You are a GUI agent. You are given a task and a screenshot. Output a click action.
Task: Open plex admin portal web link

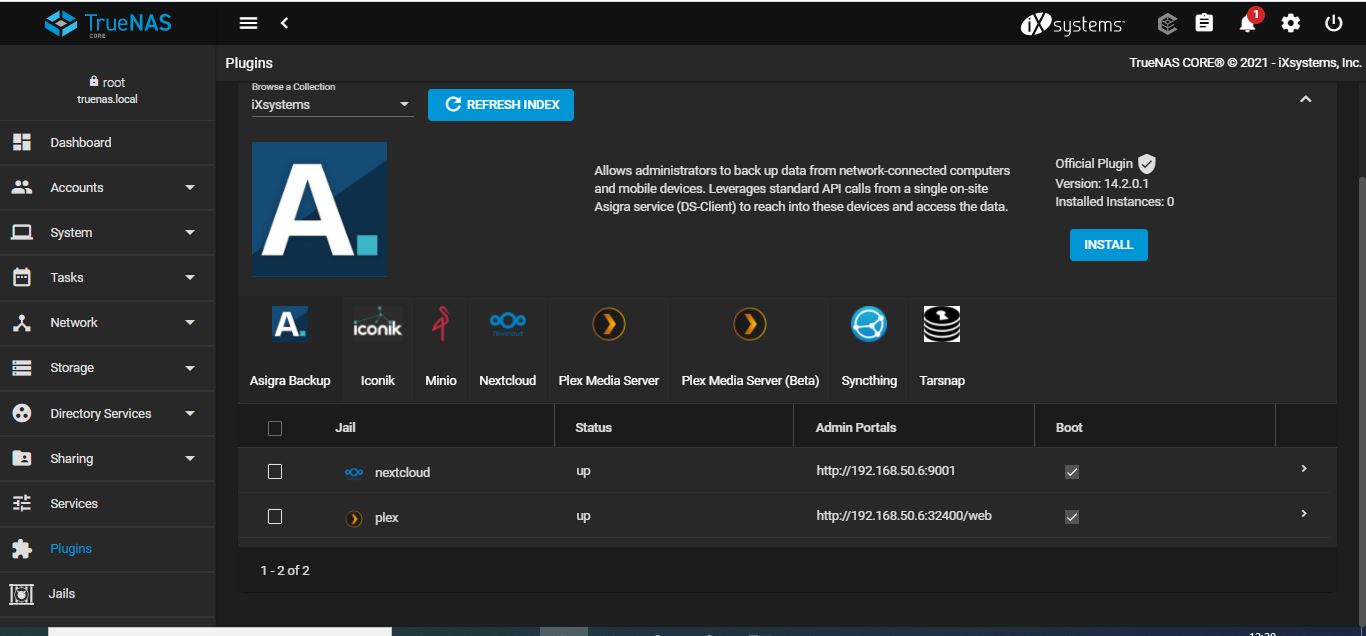904,515
